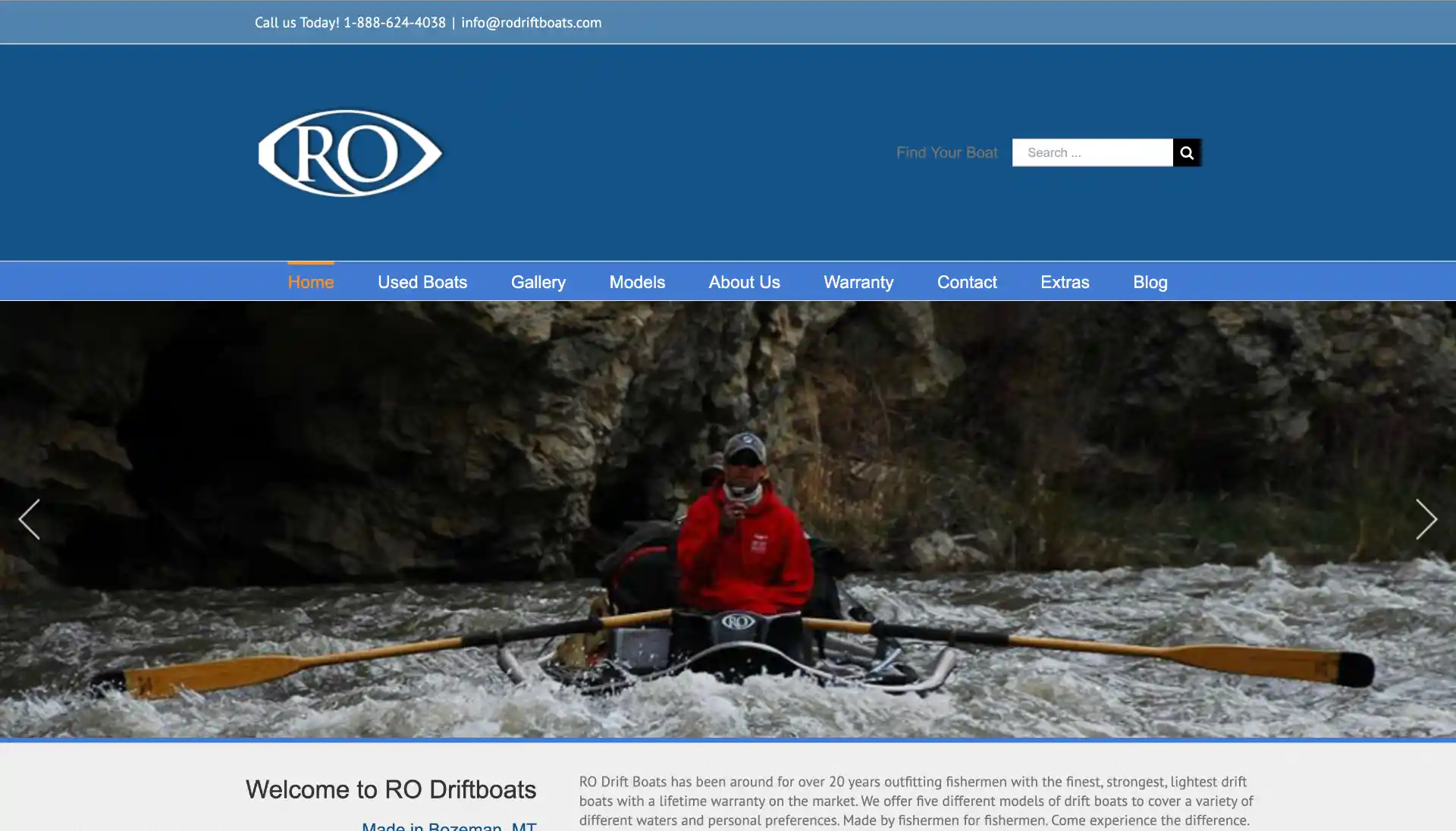Open the Models menu
Viewport: 1456px width, 831px height.
click(637, 282)
